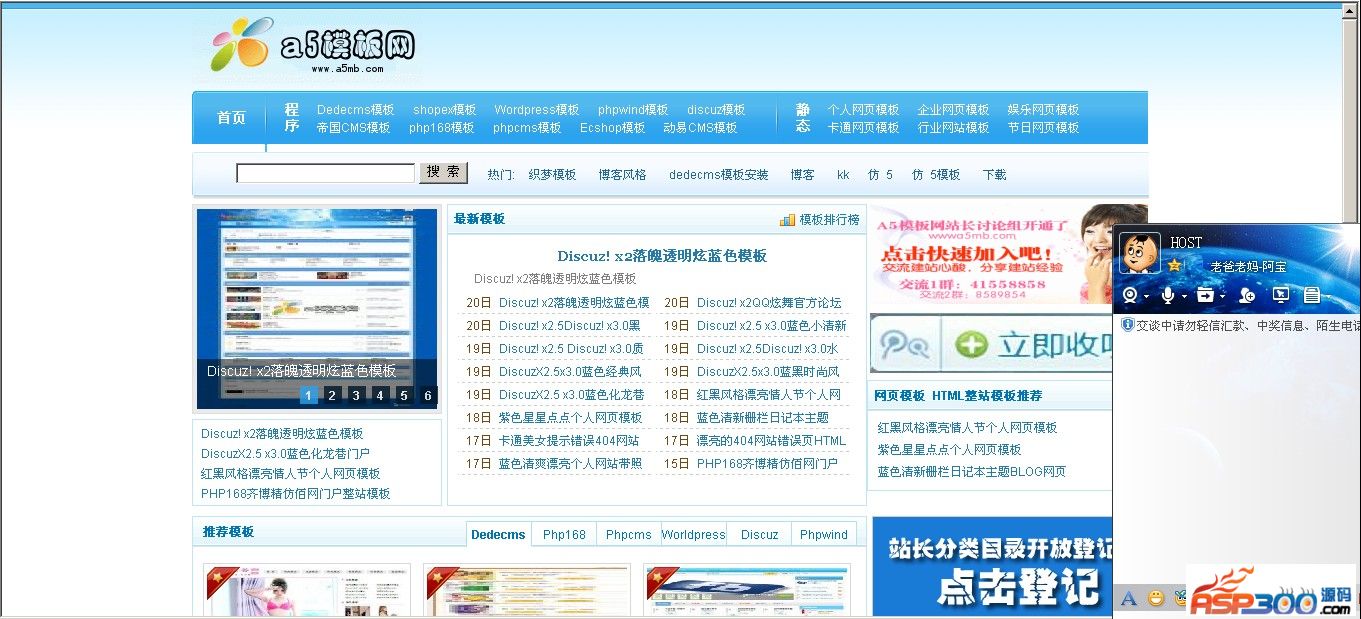This screenshot has height=619, width=1361.
Task: Switch to the Phpwind tab
Action: tap(824, 535)
